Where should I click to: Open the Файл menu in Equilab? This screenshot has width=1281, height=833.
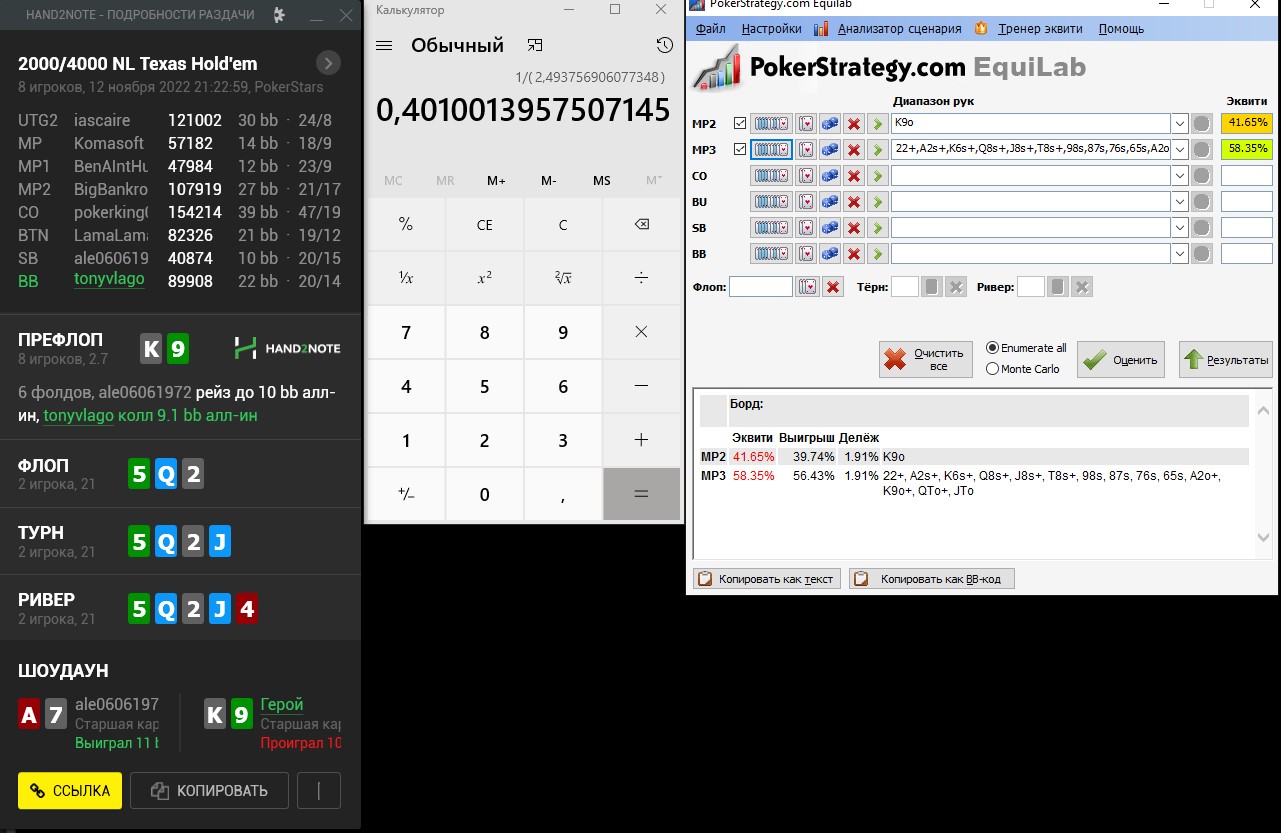click(710, 29)
